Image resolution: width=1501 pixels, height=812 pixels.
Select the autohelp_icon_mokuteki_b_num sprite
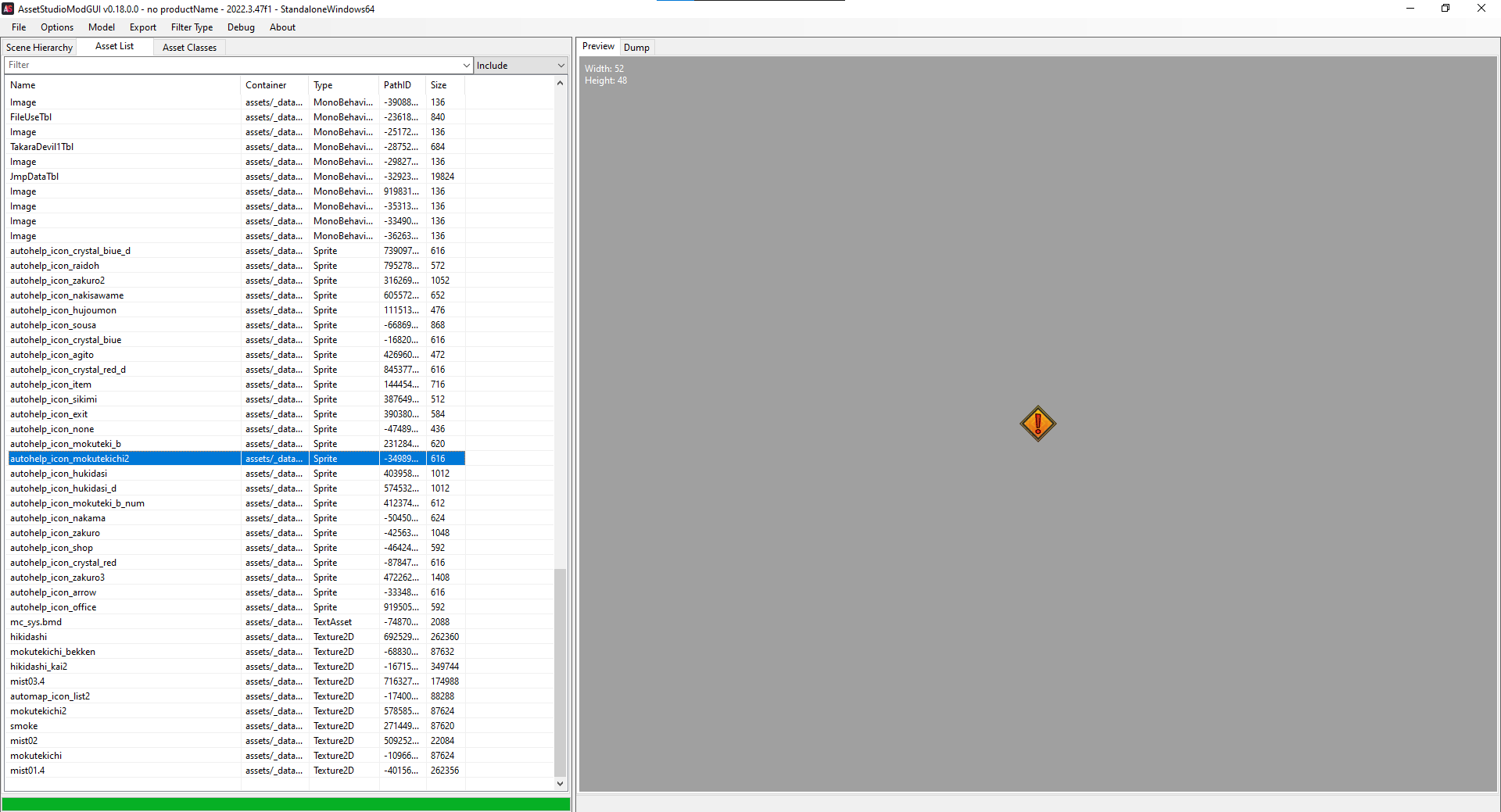pyautogui.click(x=236, y=503)
